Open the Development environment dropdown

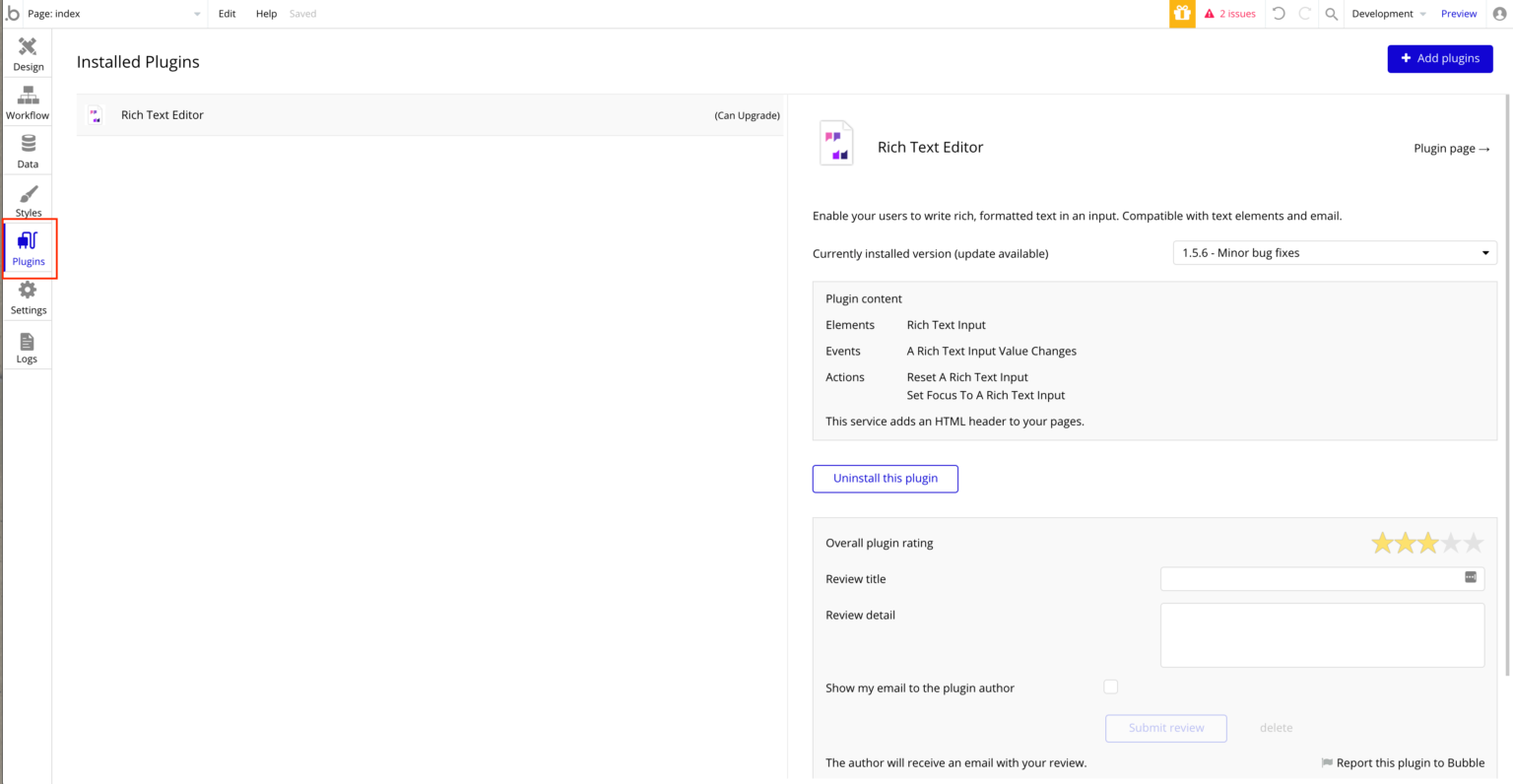click(x=1388, y=14)
